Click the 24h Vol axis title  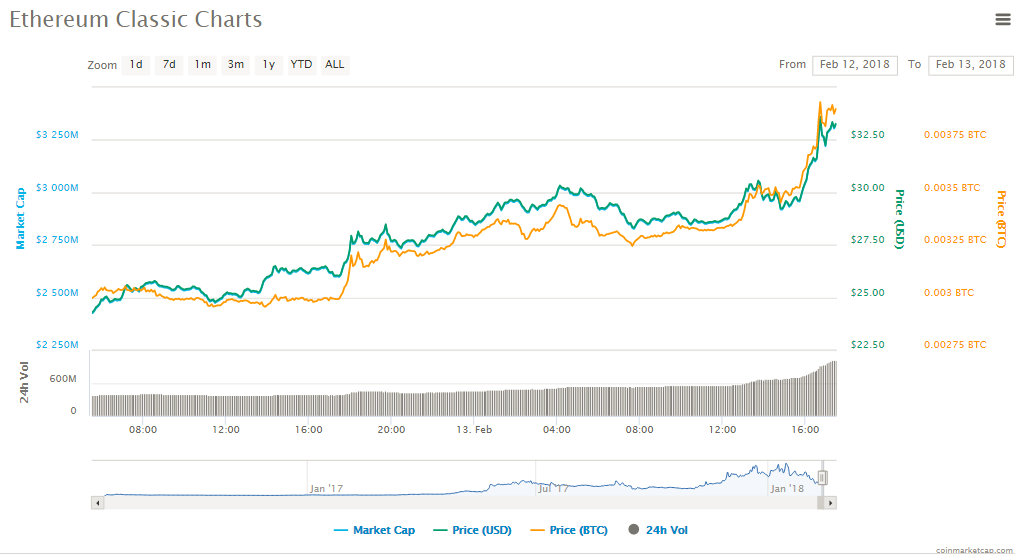tap(24, 382)
